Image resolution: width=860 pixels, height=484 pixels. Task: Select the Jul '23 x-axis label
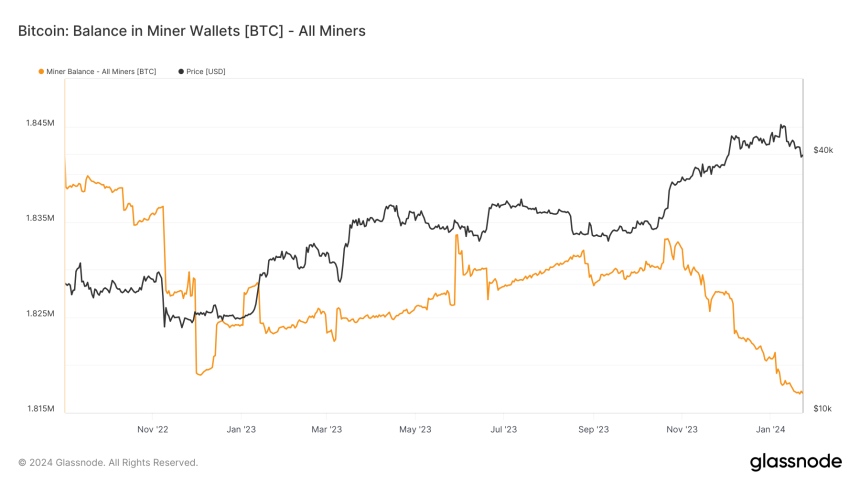tap(503, 429)
